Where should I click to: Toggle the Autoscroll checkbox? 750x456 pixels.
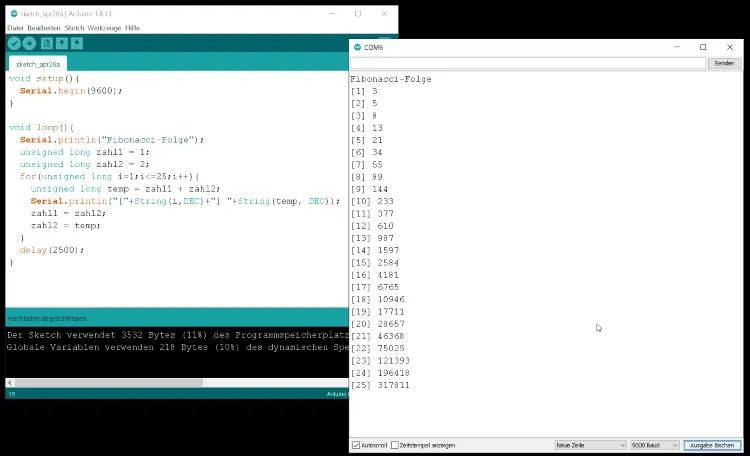[x=356, y=445]
